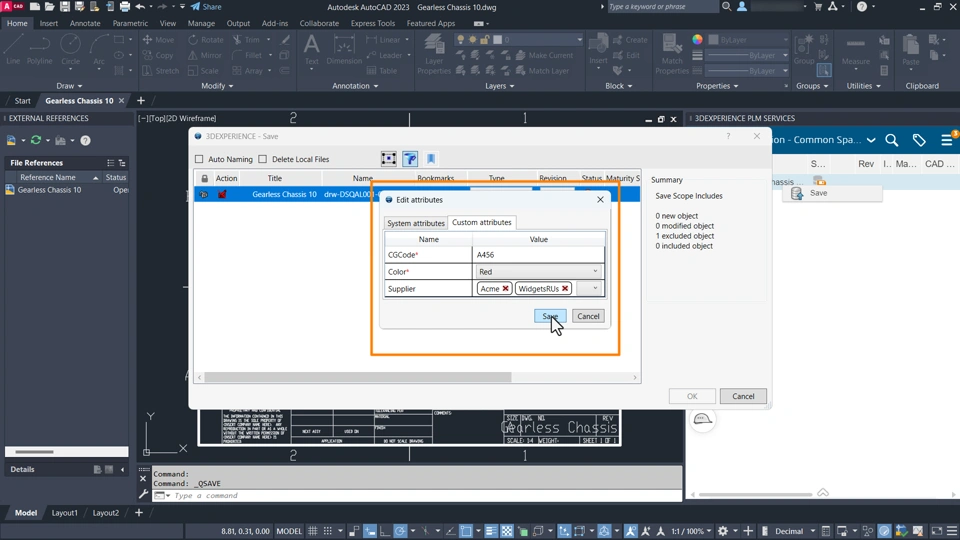Open the Insert ribbon tab
This screenshot has width=960, height=540.
pyautogui.click(x=48, y=23)
